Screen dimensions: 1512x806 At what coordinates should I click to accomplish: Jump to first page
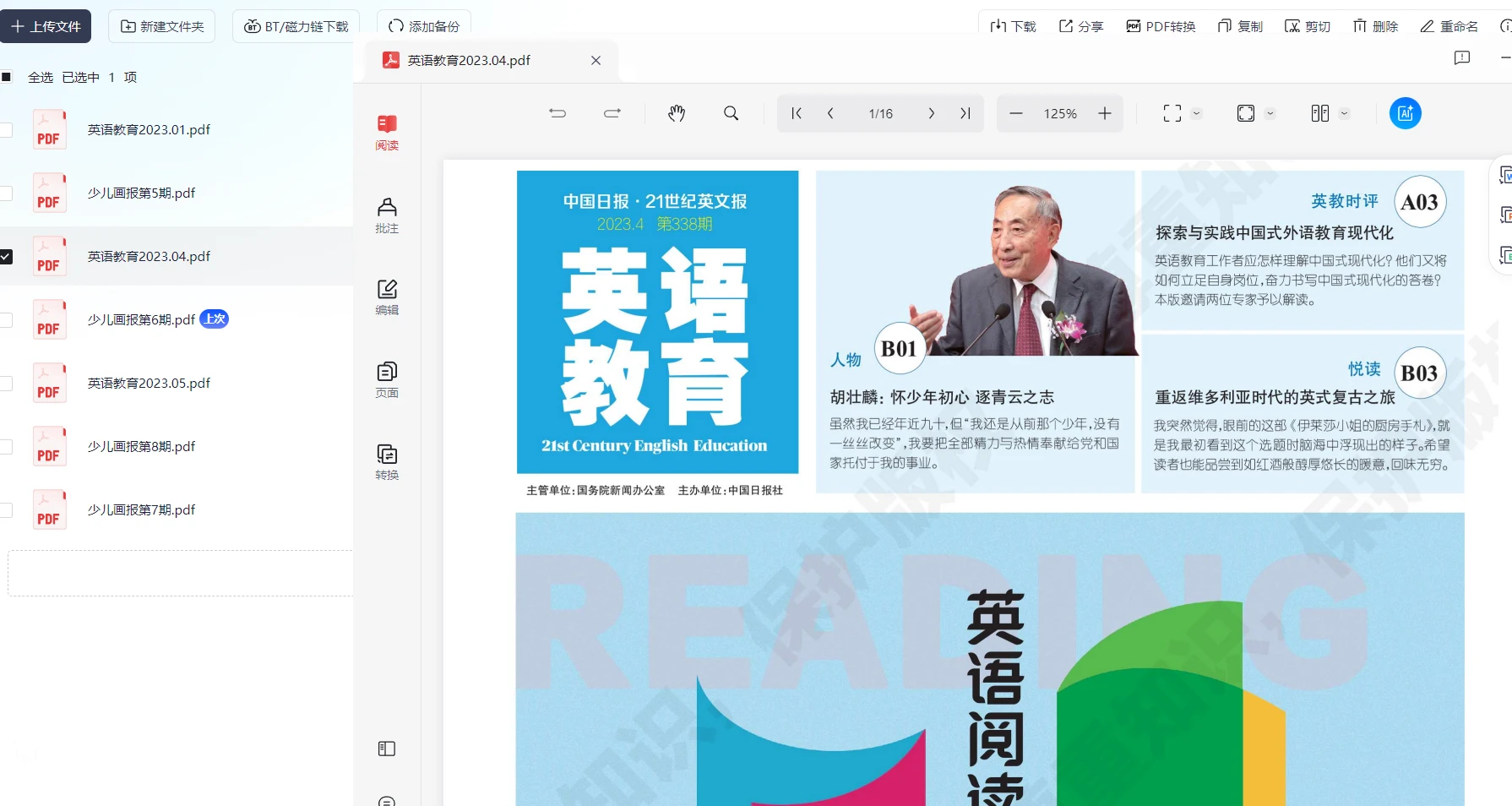tap(796, 113)
